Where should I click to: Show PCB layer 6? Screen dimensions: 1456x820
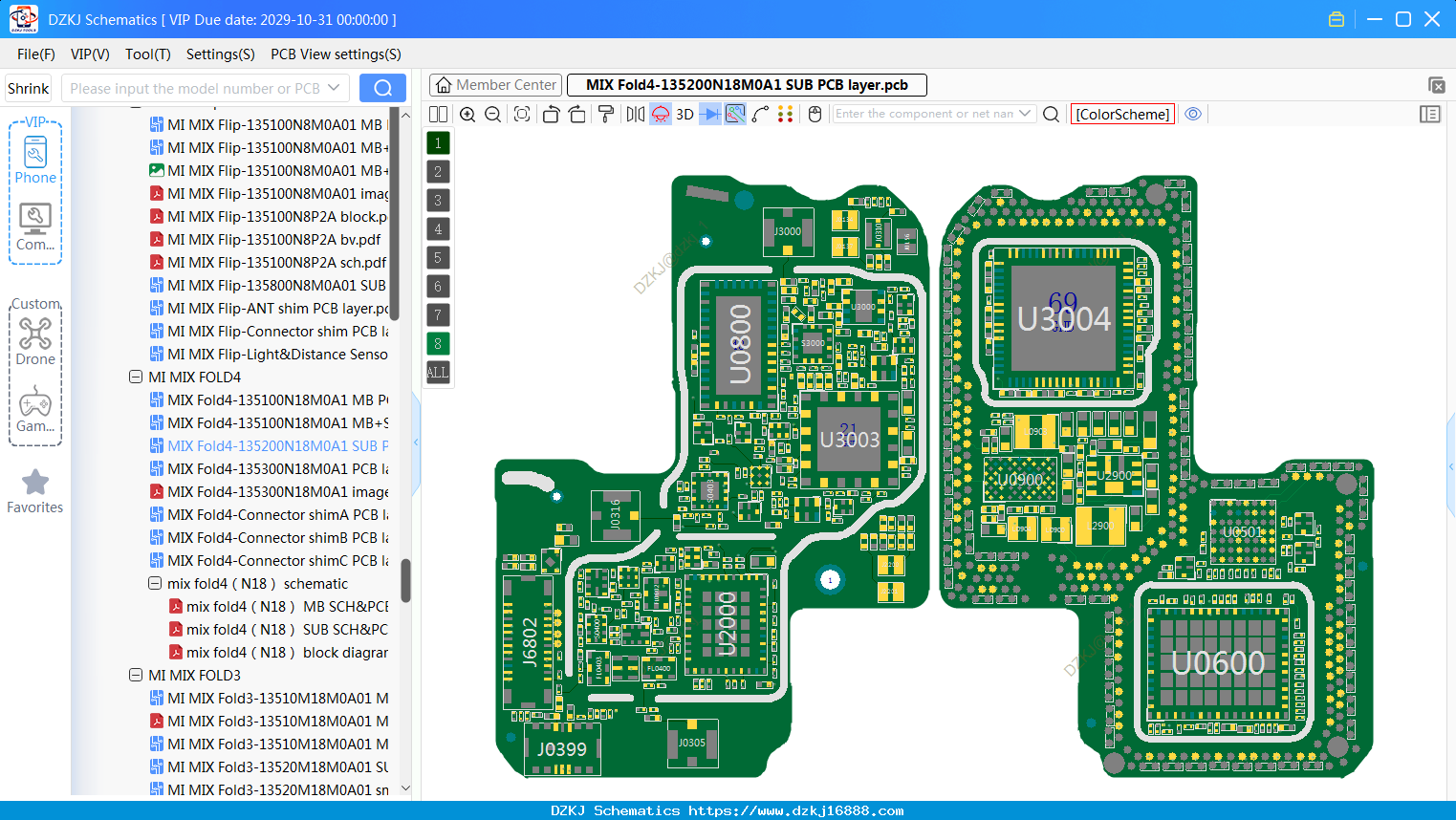(438, 287)
